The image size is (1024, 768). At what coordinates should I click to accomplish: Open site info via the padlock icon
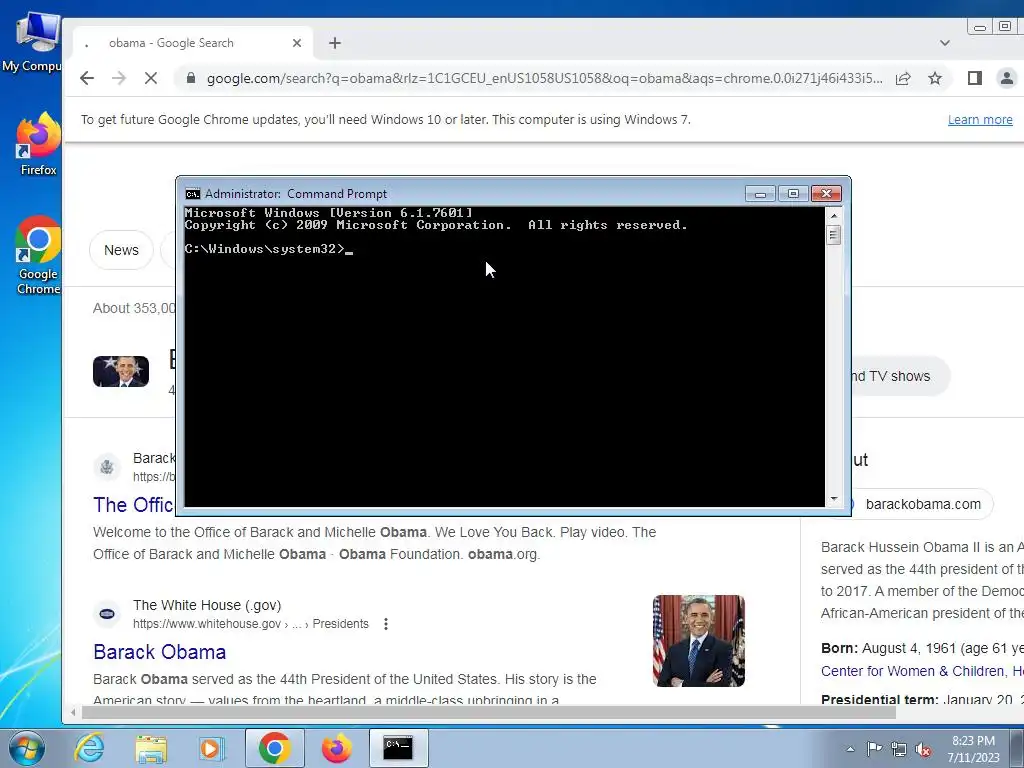point(191,78)
